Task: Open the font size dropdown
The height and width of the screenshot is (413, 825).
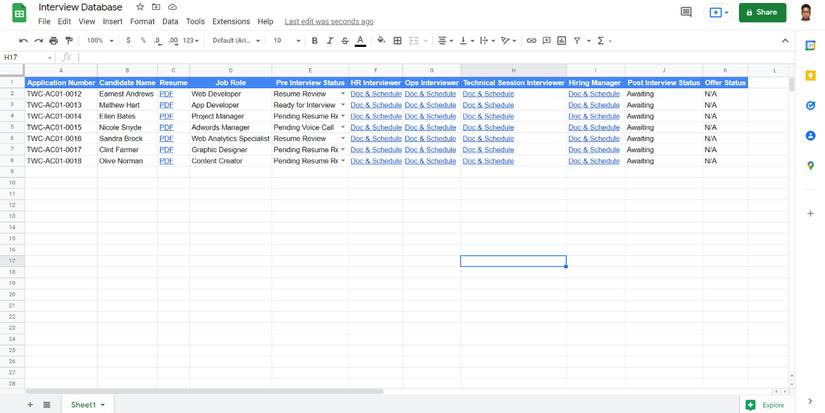Action: [287, 41]
